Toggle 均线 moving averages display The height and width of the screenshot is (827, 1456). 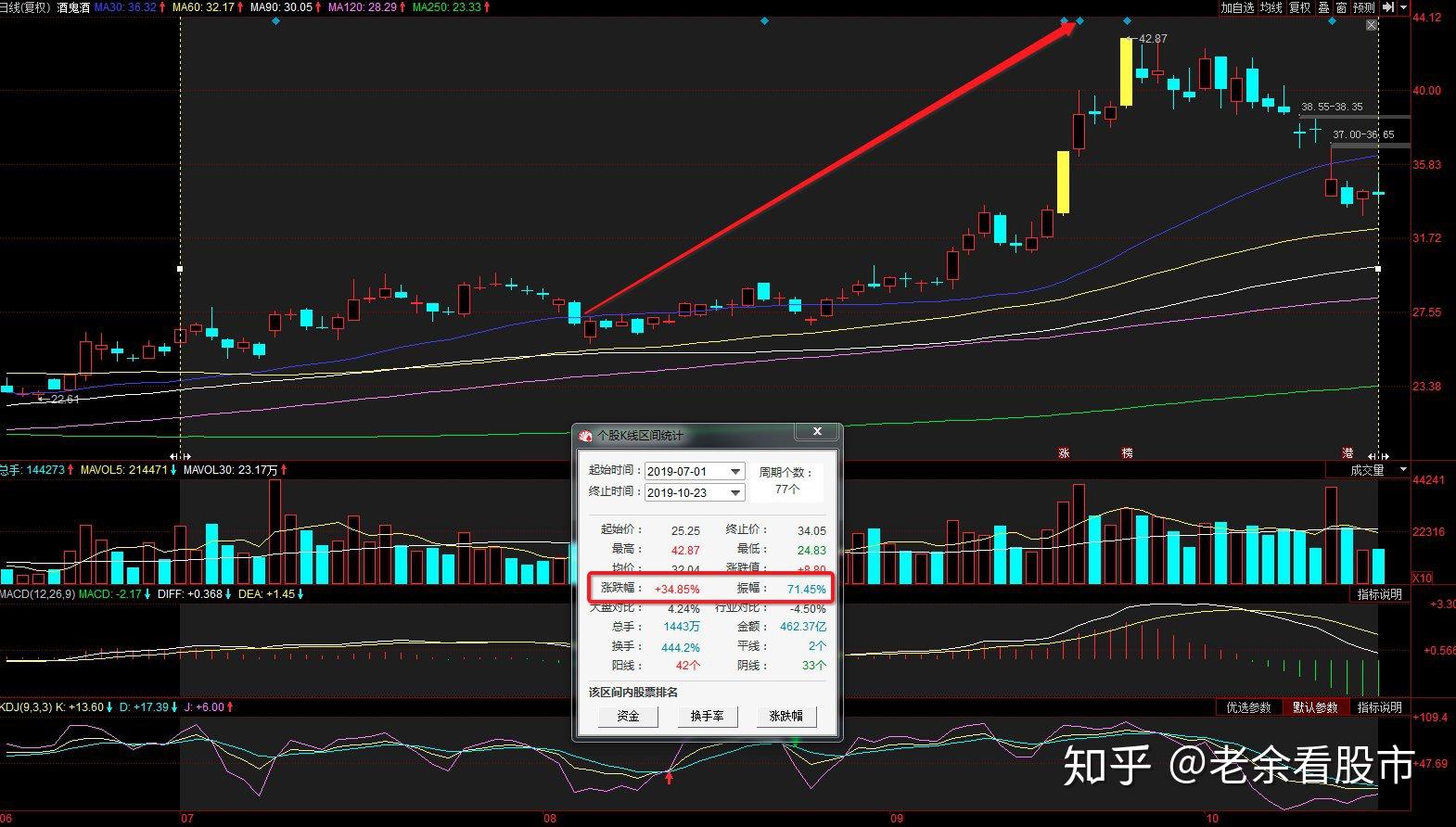click(1271, 7)
